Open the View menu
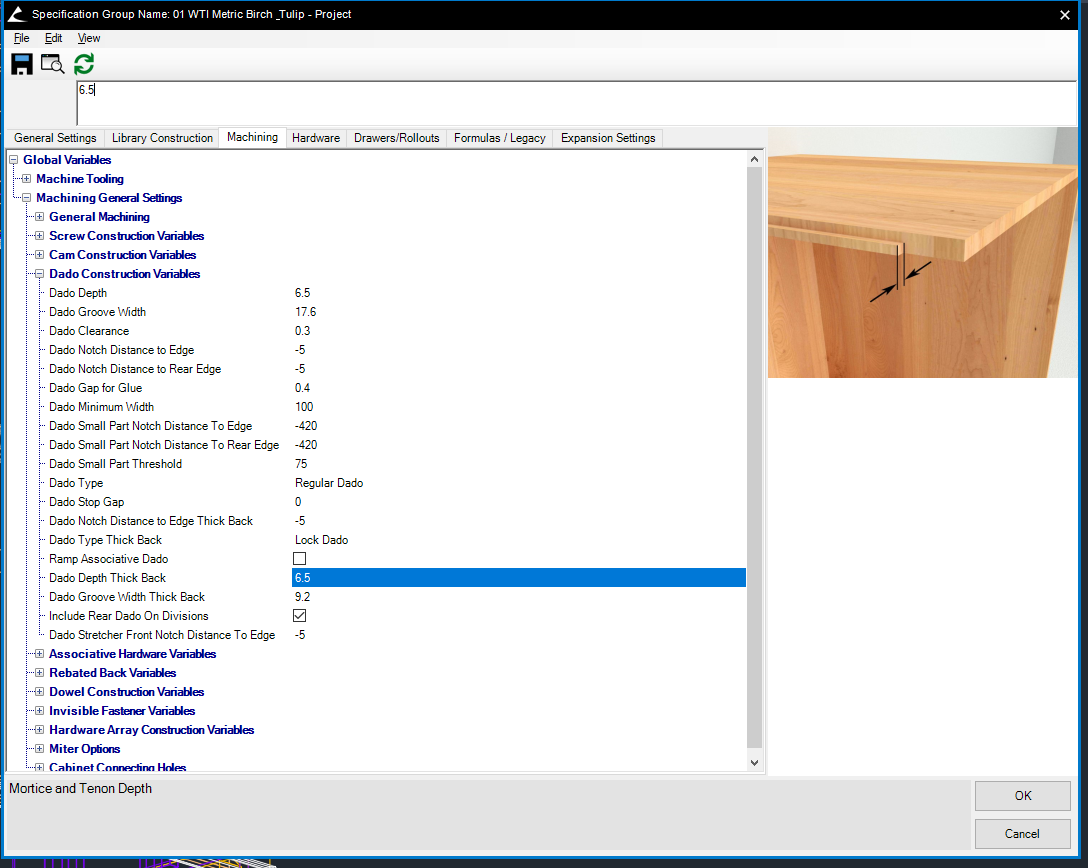1088x868 pixels. click(x=89, y=38)
